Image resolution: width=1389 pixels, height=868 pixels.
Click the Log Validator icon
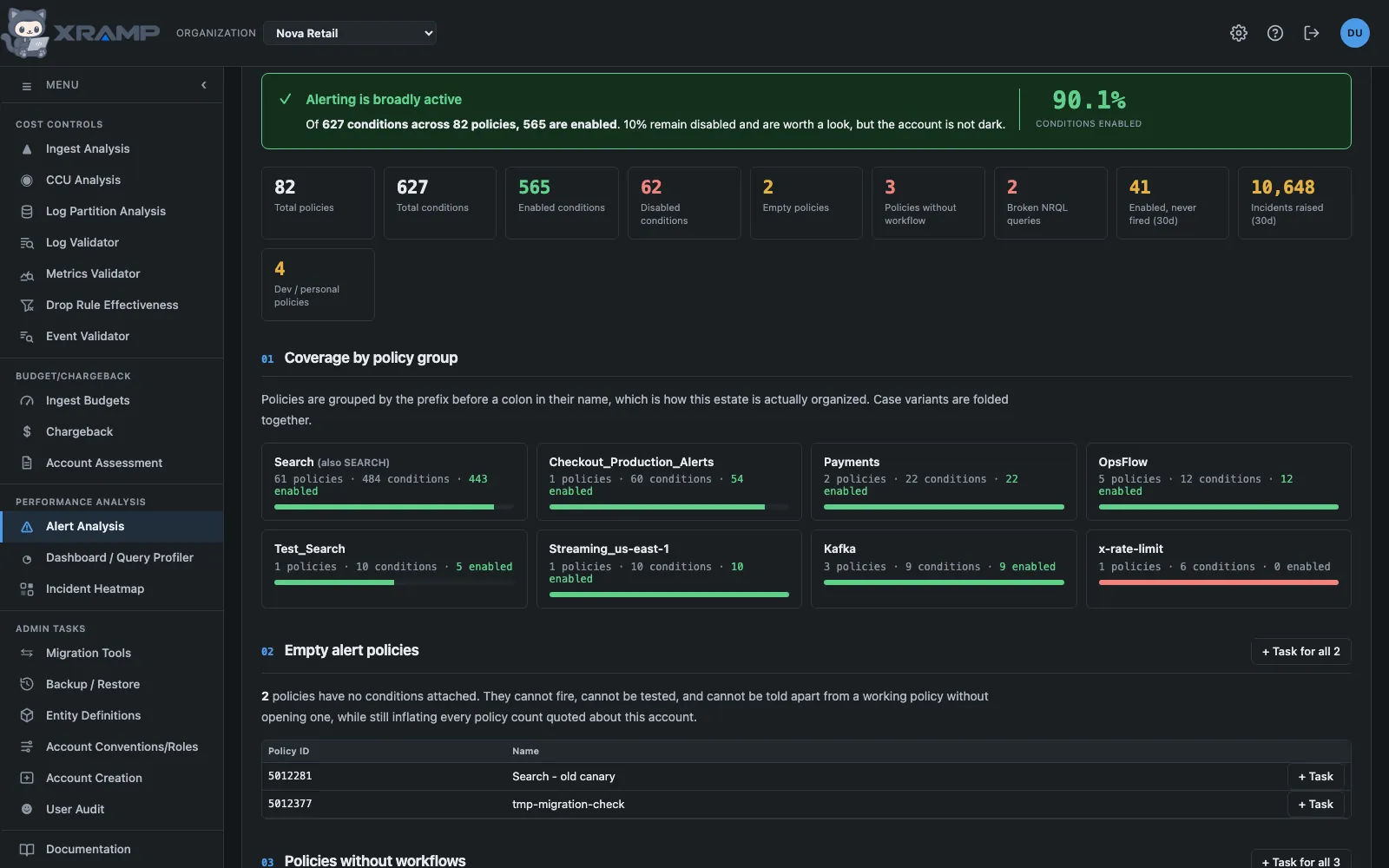point(27,243)
